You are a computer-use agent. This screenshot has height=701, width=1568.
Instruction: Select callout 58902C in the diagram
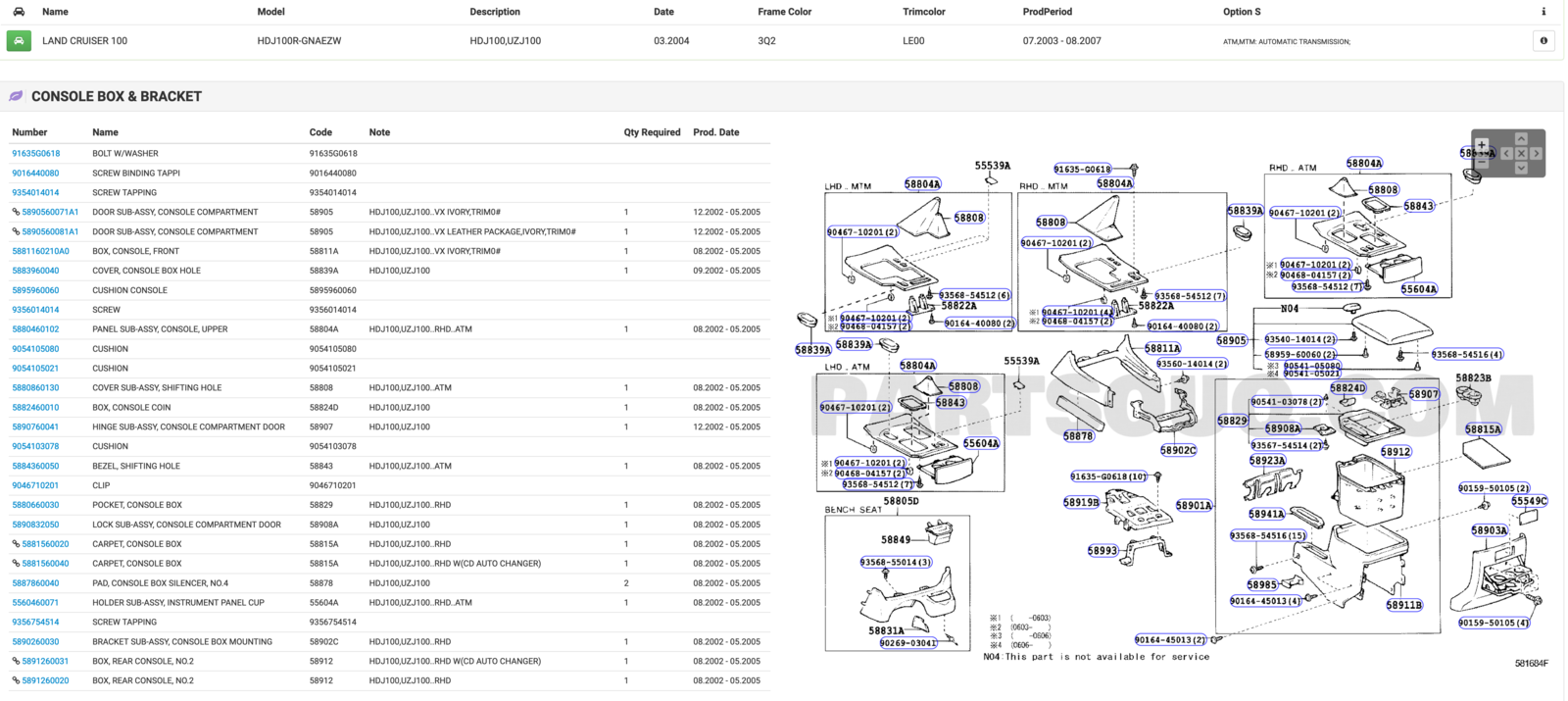tap(1178, 450)
